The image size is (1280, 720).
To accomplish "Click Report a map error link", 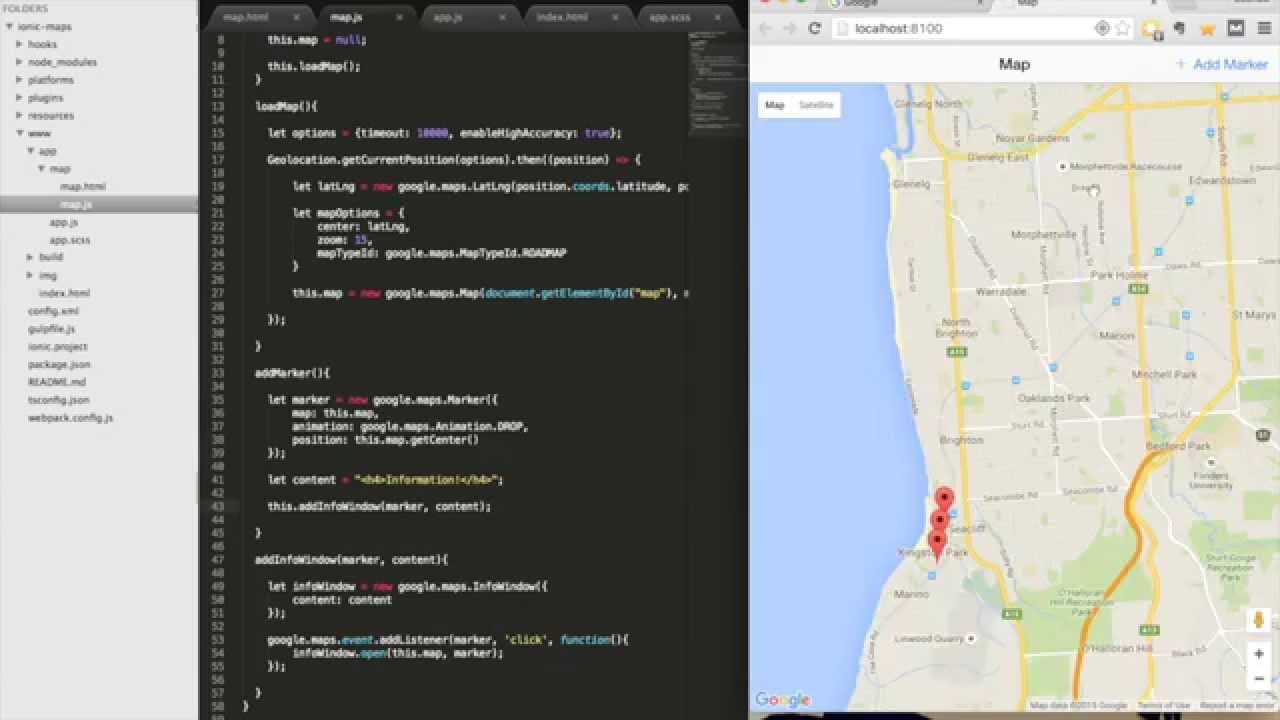I will 1238,705.
